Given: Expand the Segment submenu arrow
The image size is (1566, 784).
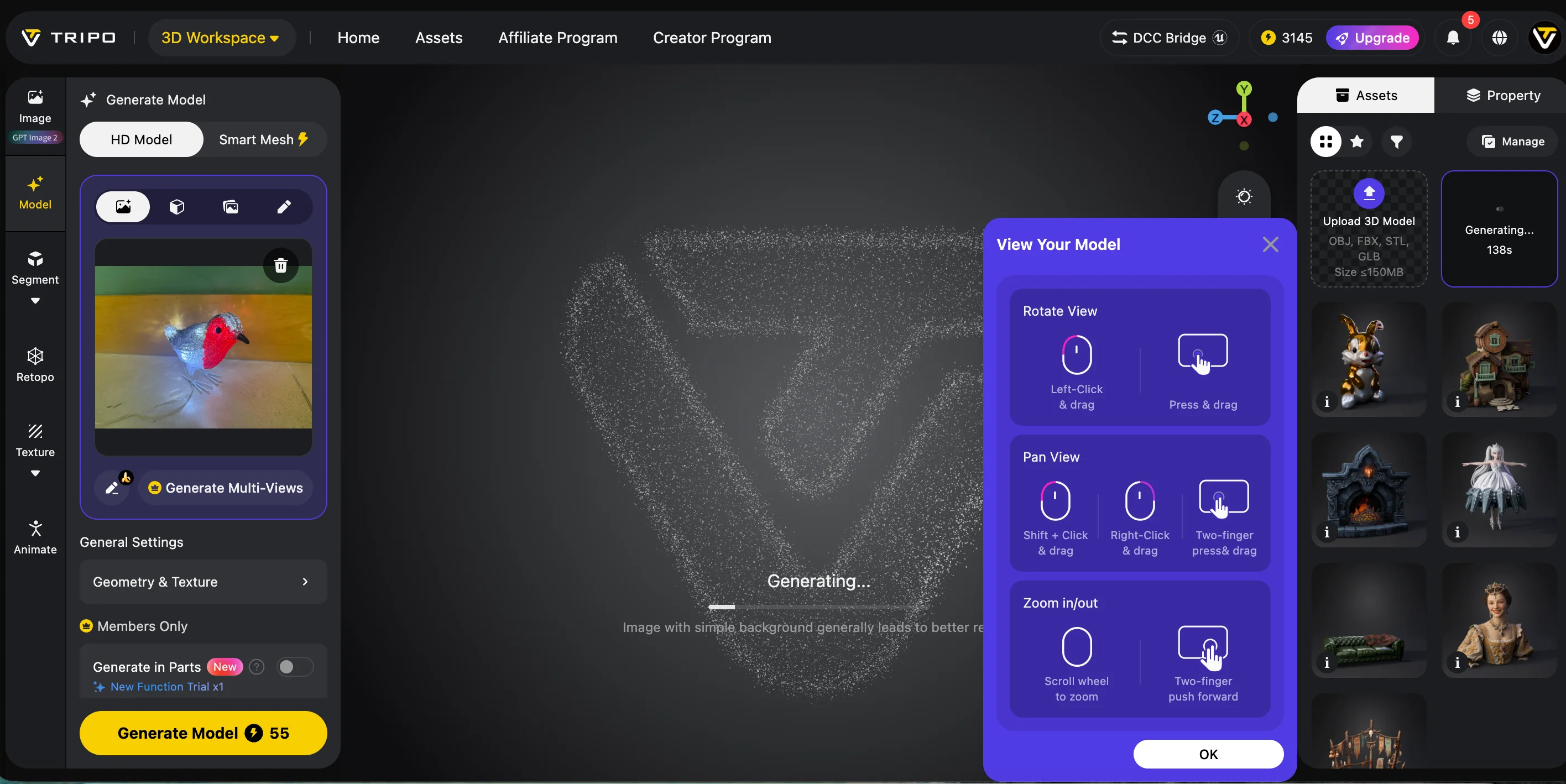Looking at the screenshot, I should click(x=35, y=301).
